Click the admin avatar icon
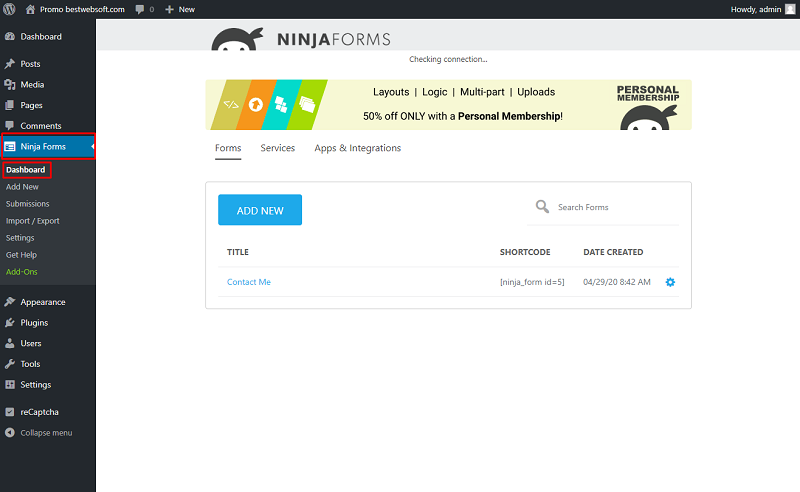 [x=790, y=9]
